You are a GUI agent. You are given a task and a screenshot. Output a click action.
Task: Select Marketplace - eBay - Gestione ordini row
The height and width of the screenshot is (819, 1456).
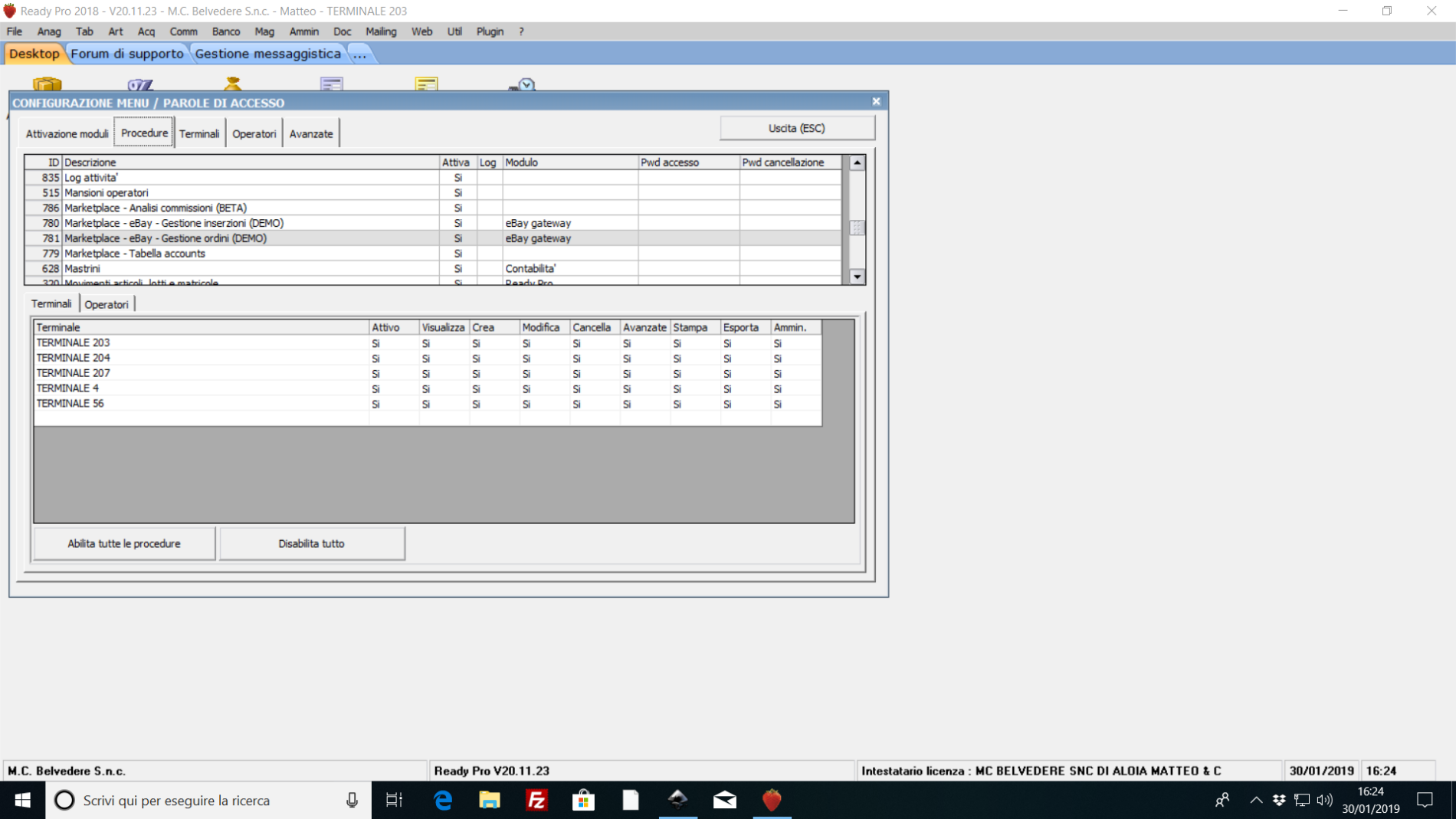click(x=433, y=238)
